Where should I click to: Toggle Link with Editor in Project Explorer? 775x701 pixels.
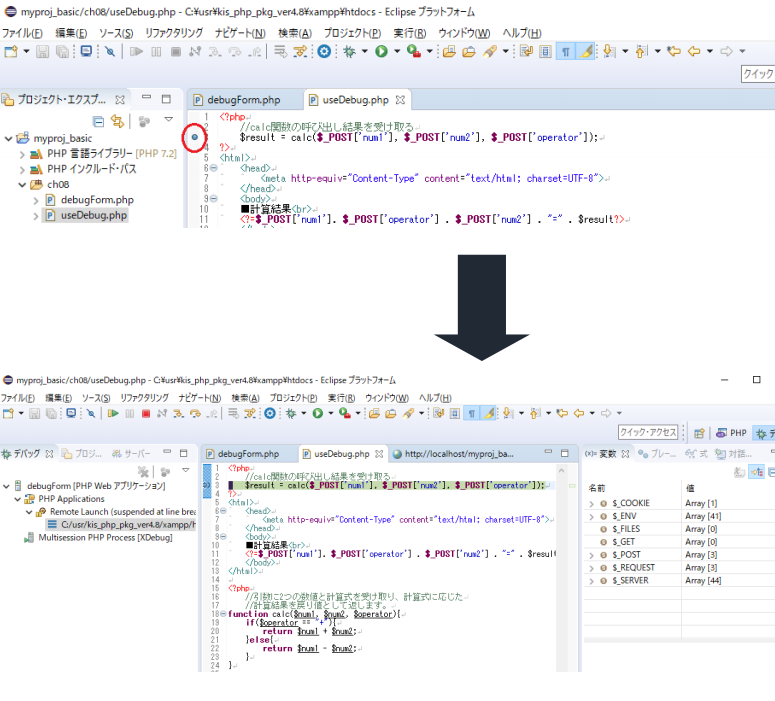[117, 121]
